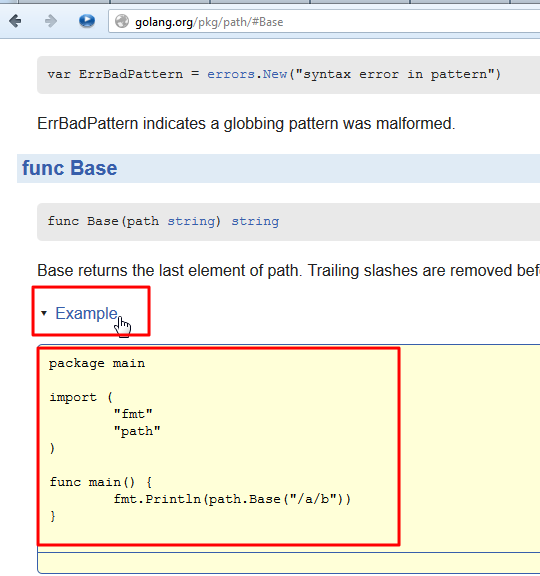Screen dimensions: 540x576
Task: Click the 'Base returns the last element' sentence
Action: (288, 271)
